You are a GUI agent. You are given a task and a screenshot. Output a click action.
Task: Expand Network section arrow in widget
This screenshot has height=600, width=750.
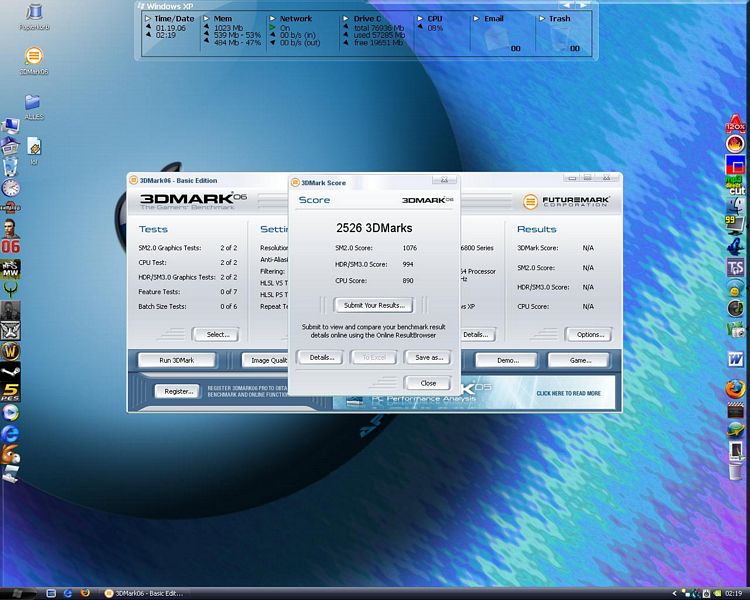click(273, 19)
